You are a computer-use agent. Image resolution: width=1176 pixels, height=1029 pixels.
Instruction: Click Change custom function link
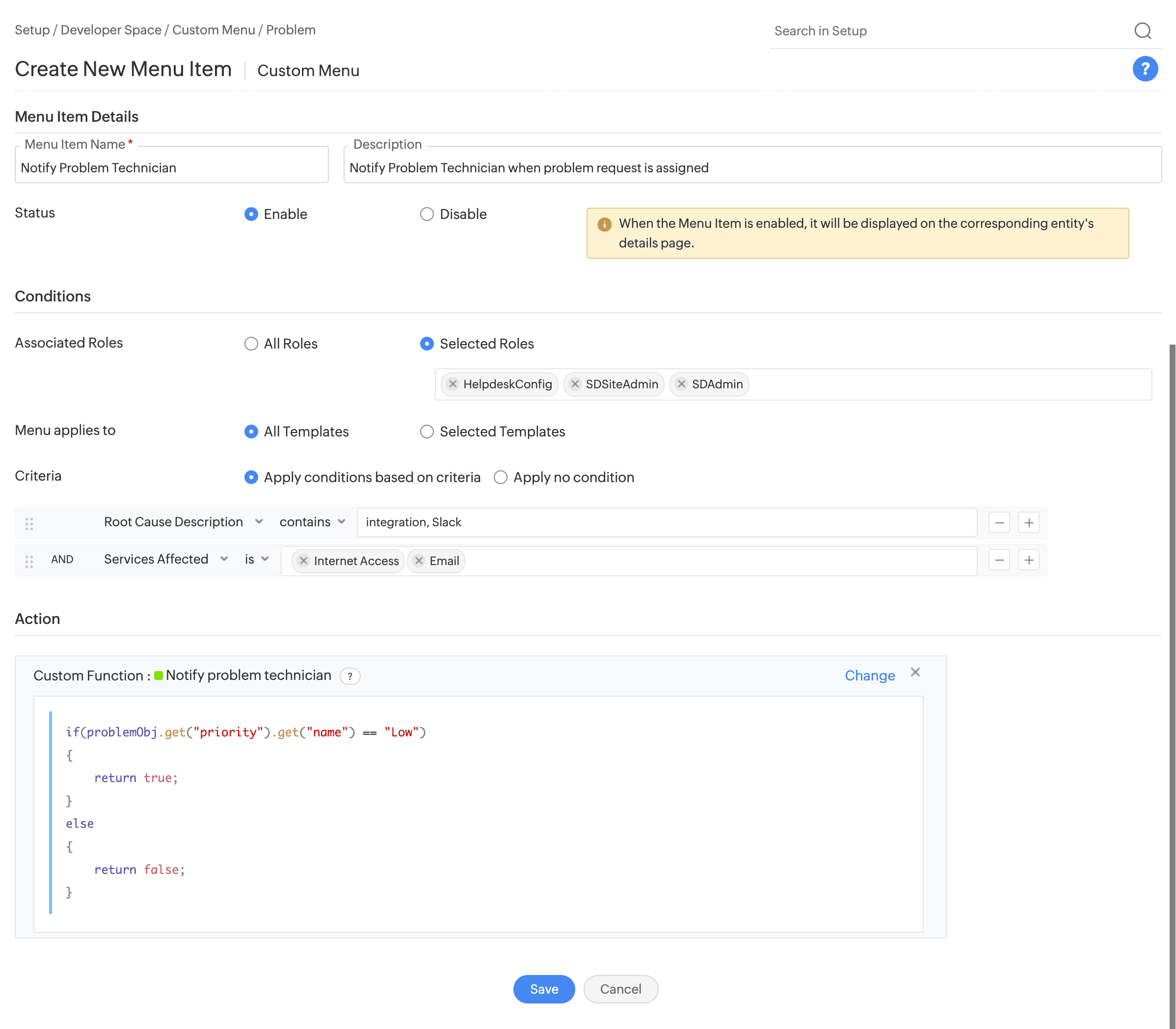[869, 676]
